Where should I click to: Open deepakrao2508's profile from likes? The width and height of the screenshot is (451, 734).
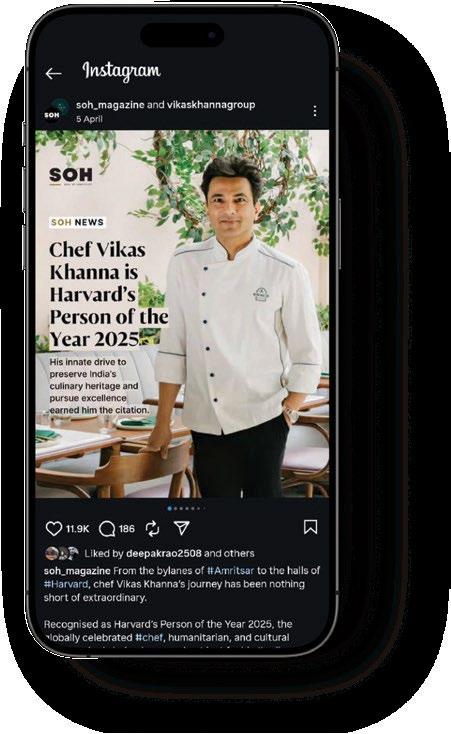pos(164,553)
